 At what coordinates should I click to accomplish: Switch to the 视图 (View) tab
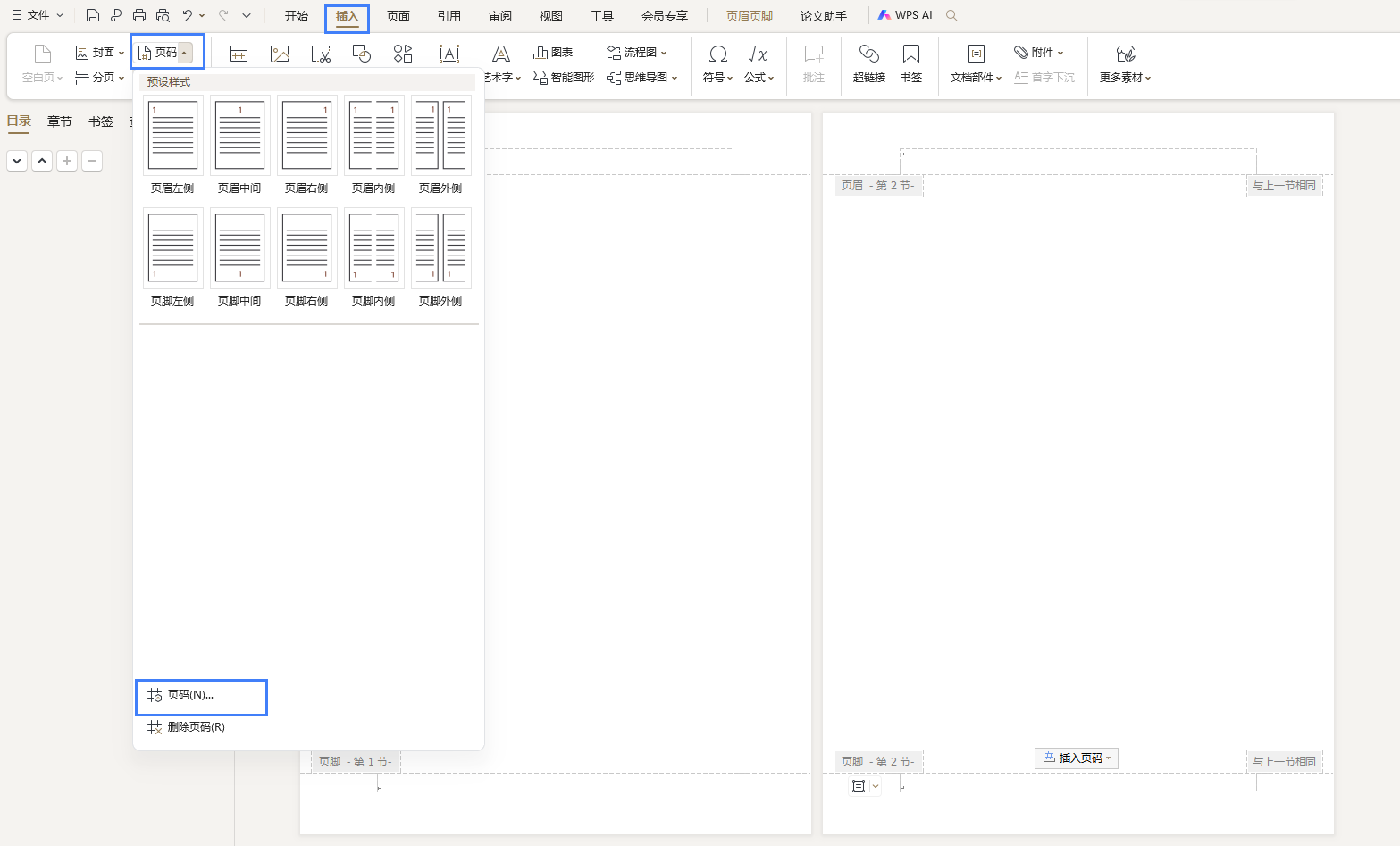[x=551, y=16]
